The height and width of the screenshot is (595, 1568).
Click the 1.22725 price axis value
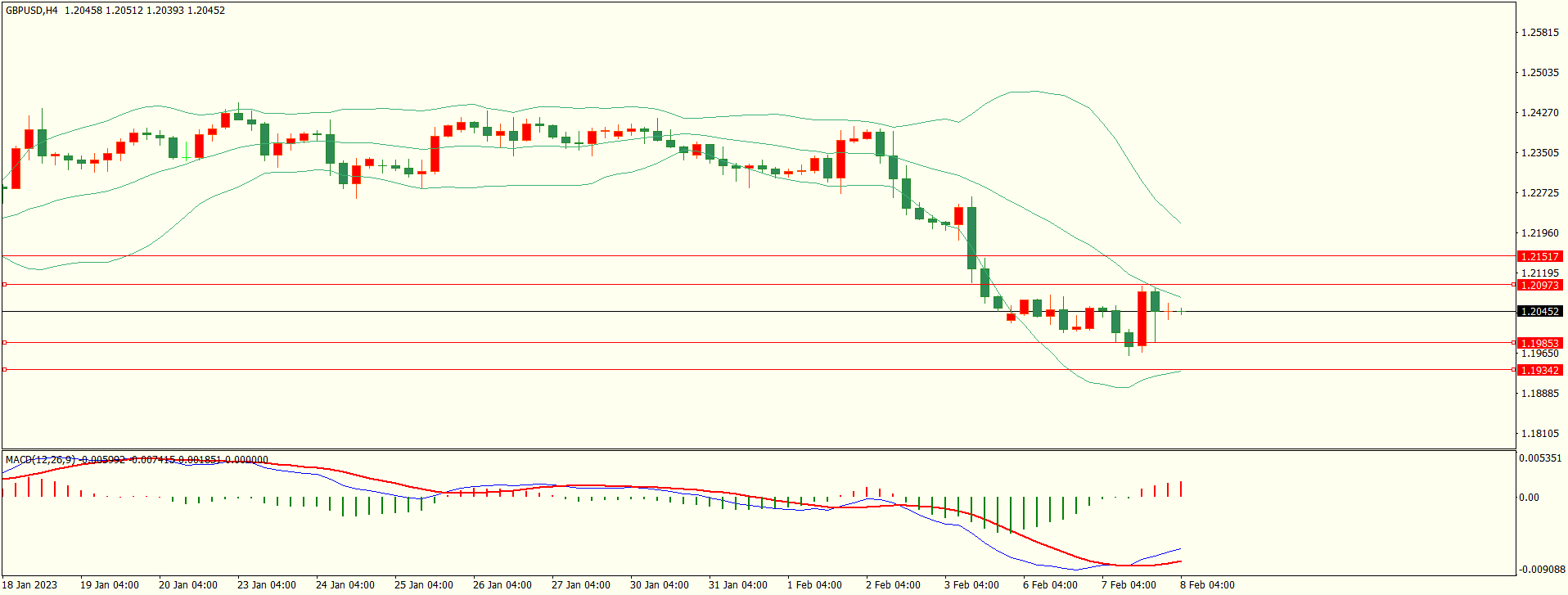(1539, 193)
